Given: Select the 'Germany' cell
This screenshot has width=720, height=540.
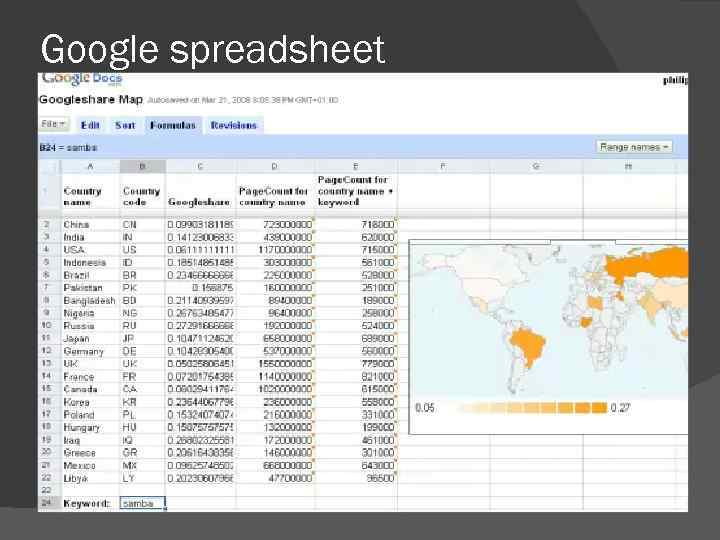Looking at the screenshot, I should 90,351.
